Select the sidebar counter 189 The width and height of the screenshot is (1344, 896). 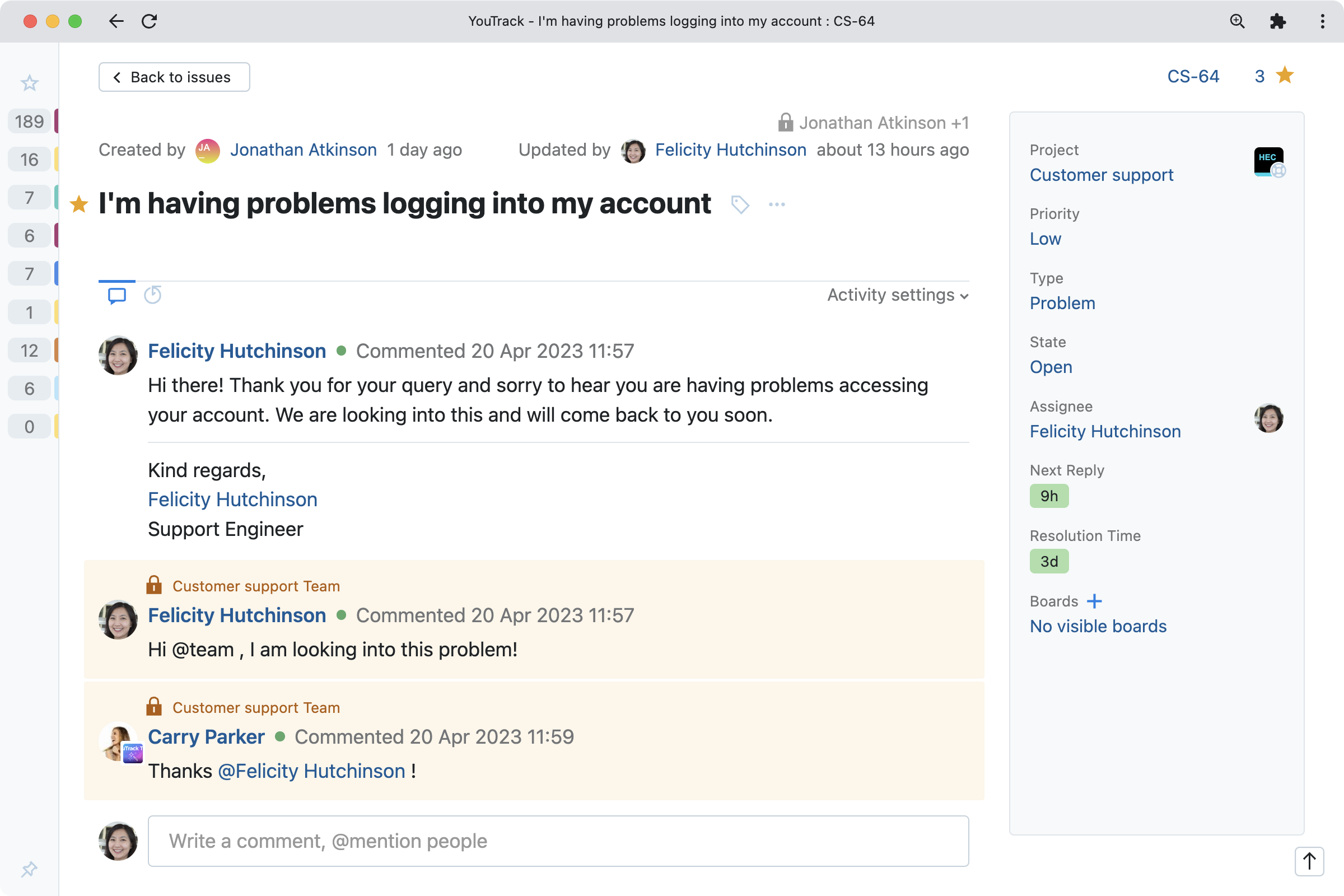[29, 121]
